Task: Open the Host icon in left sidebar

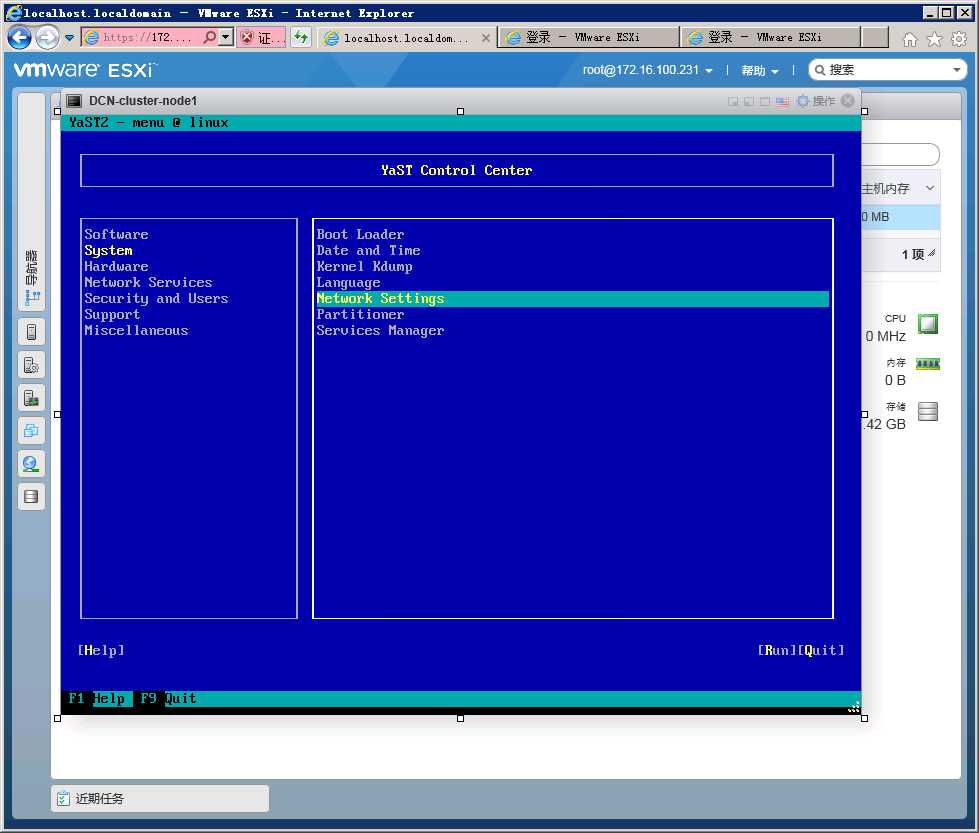Action: click(31, 332)
